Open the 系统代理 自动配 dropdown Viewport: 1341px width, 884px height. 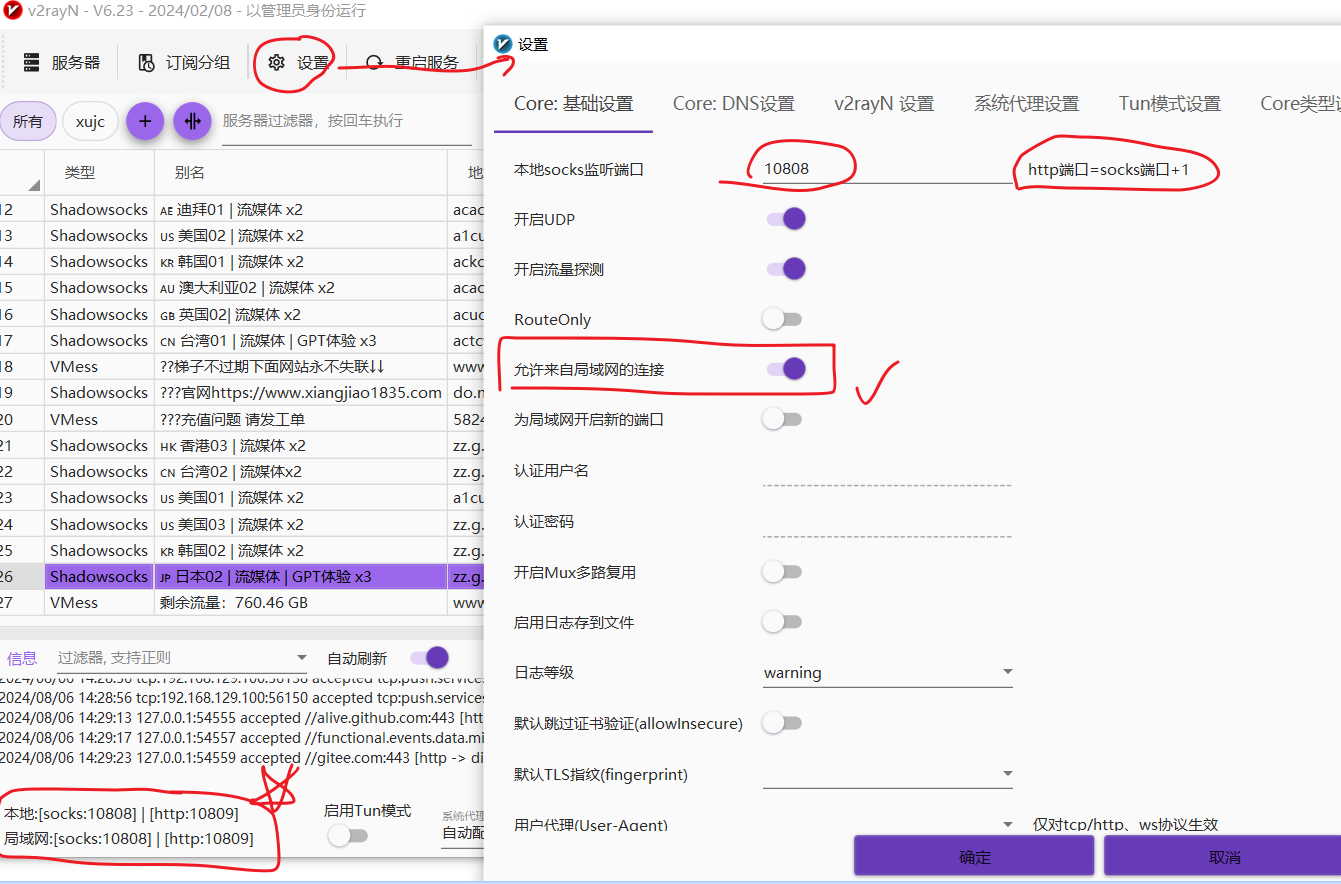(461, 832)
